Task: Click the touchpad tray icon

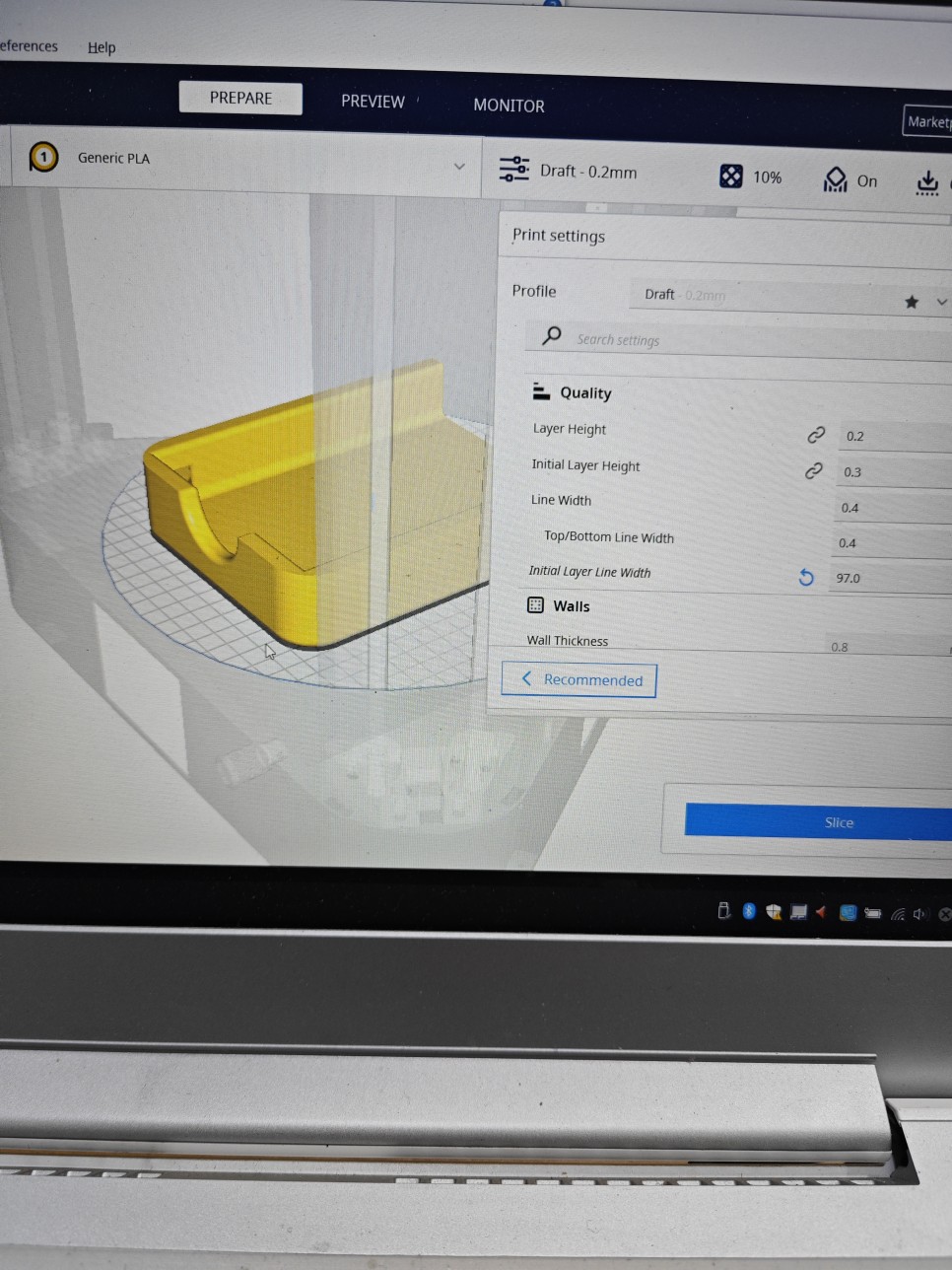Action: point(798,912)
